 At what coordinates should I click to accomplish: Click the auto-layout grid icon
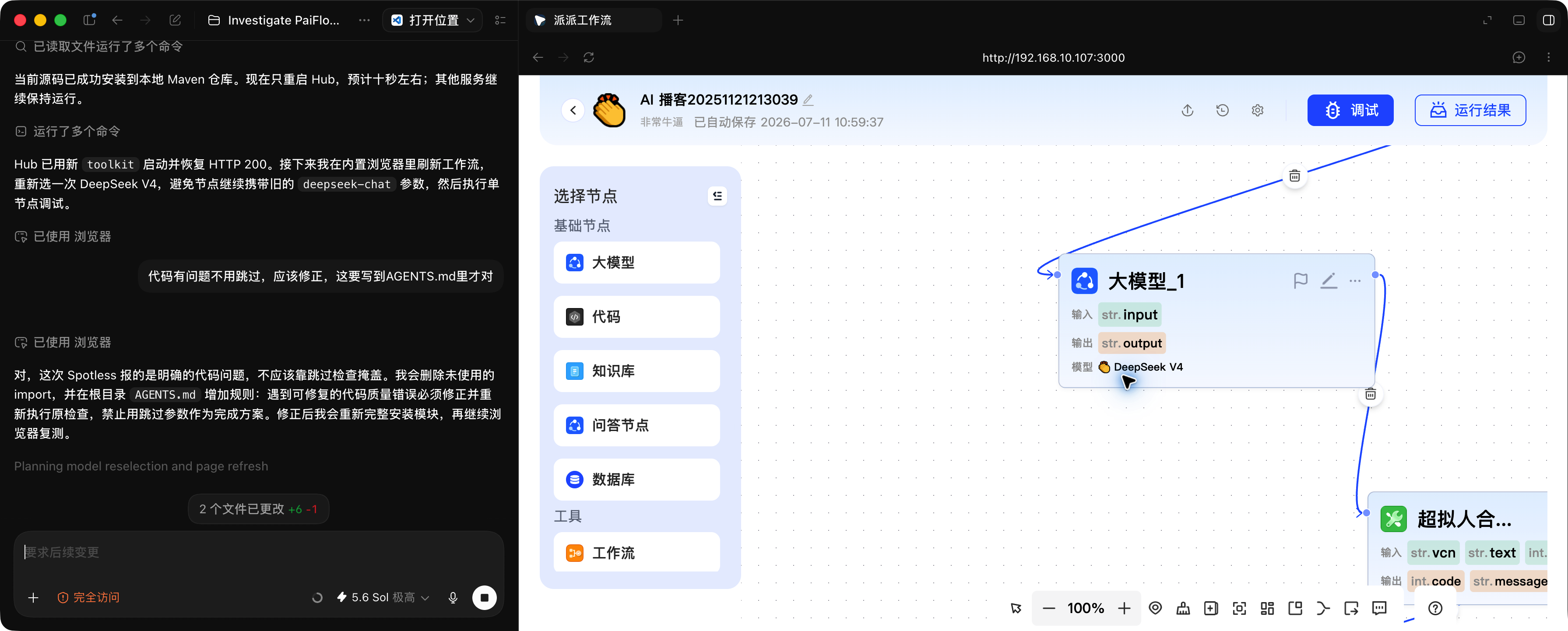pos(1267,608)
